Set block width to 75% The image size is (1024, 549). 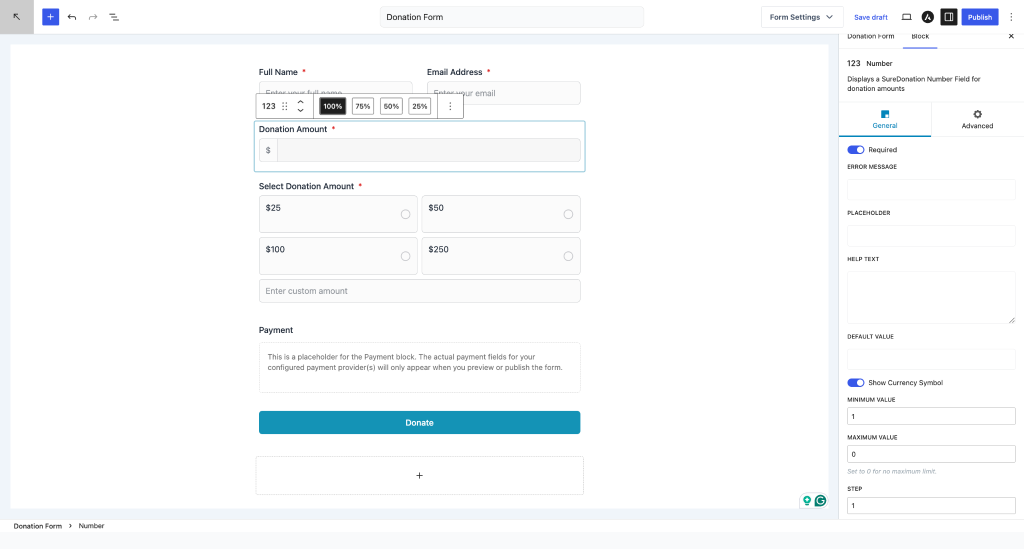coord(362,106)
